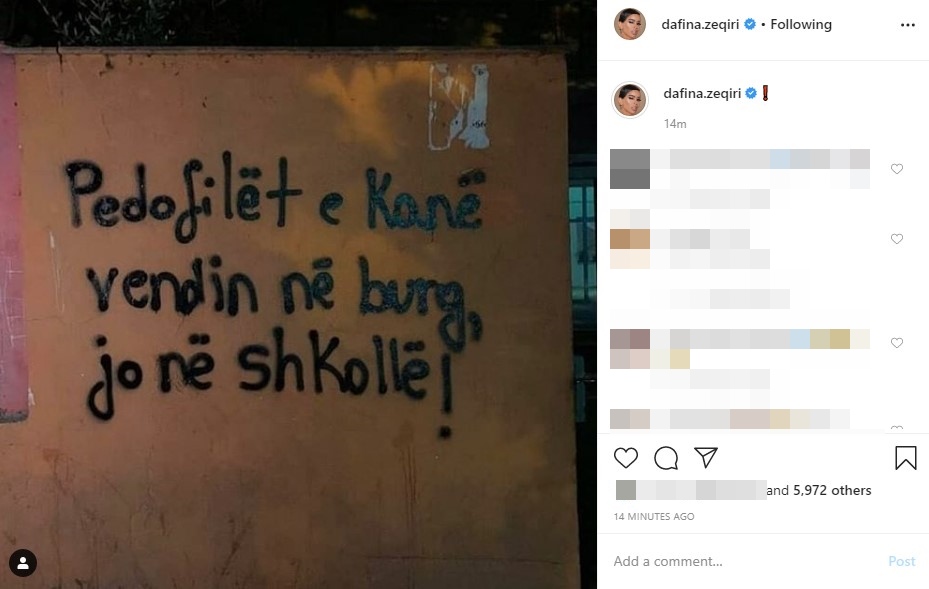Viewport: 929px width, 589px height.
Task: Like the first comment
Action: 897,169
